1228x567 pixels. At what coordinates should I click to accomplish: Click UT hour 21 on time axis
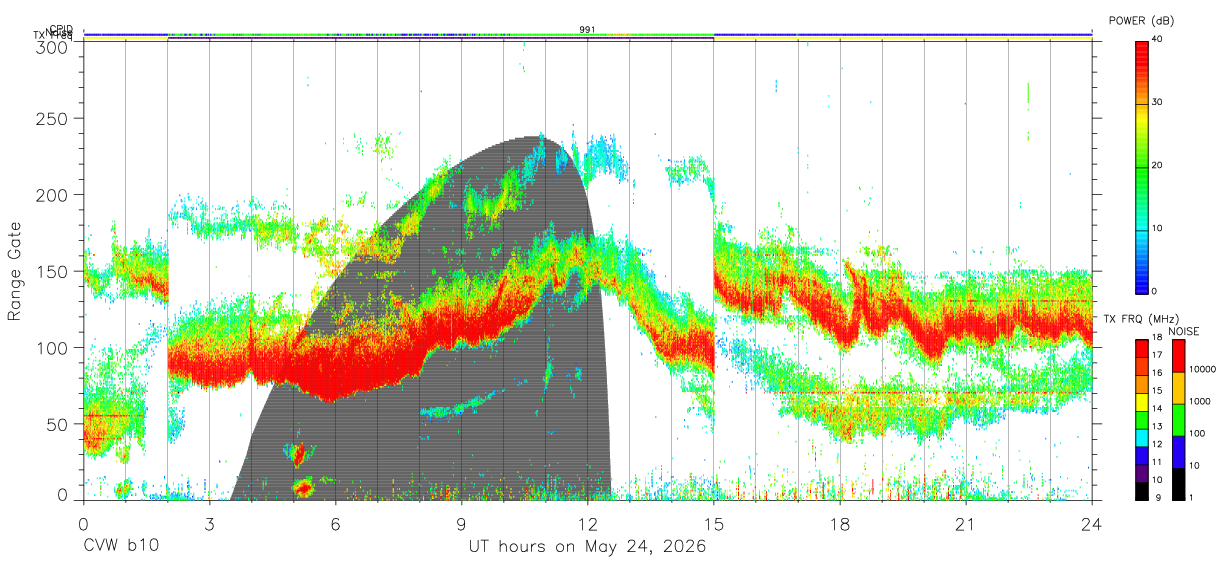tap(965, 524)
